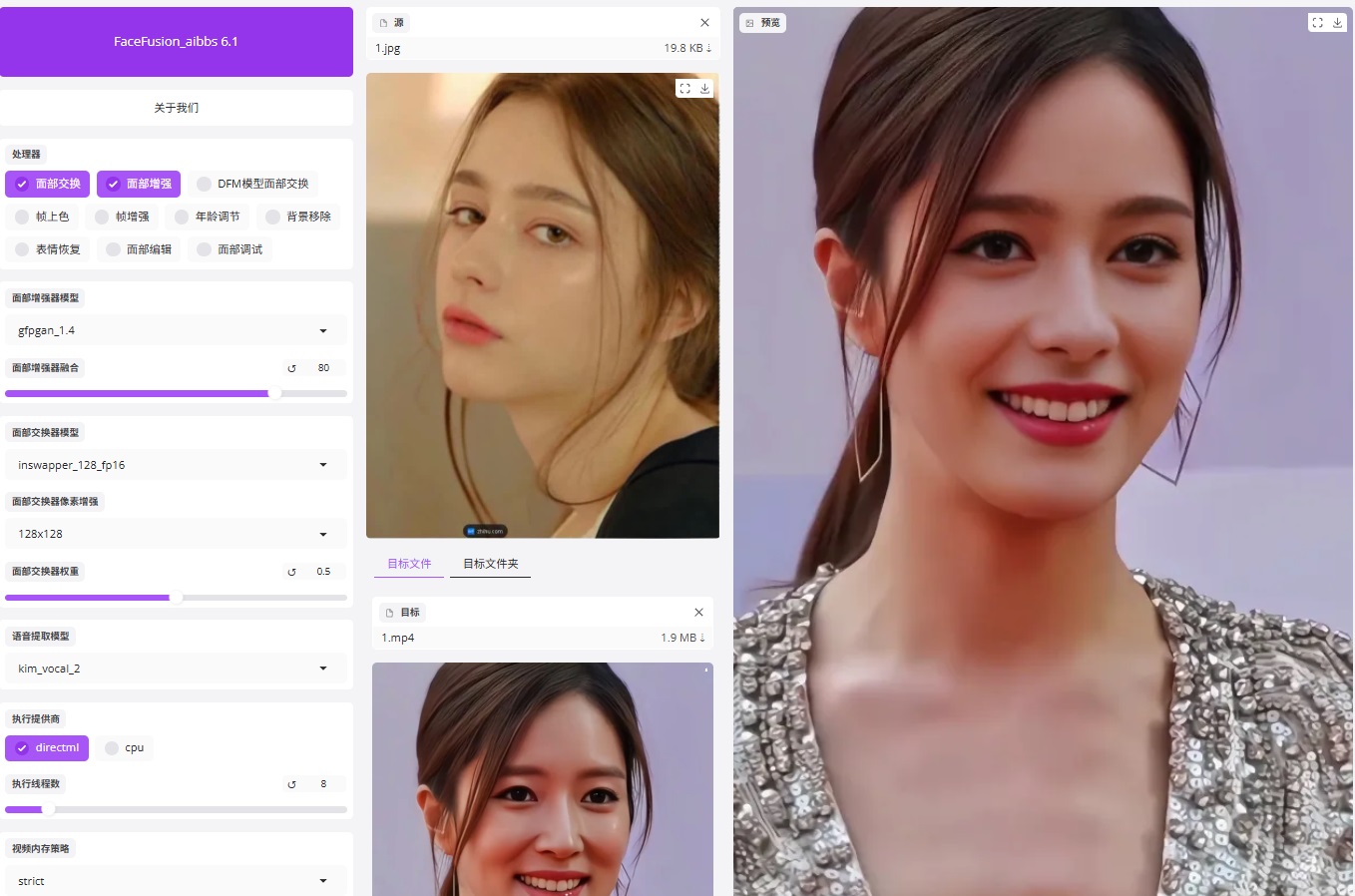Open the gfpgan_1.4 model dropdown

pos(177,330)
